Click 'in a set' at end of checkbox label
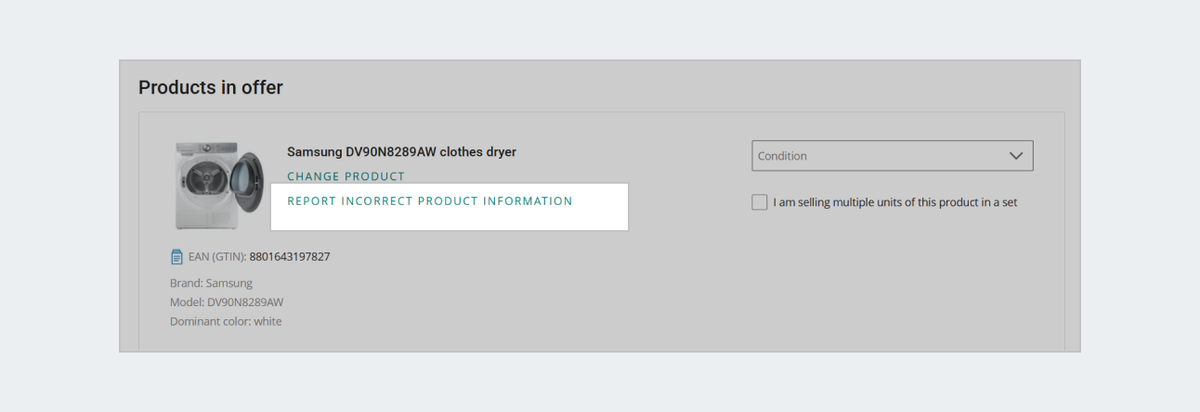The image size is (1200, 412). pos(996,202)
